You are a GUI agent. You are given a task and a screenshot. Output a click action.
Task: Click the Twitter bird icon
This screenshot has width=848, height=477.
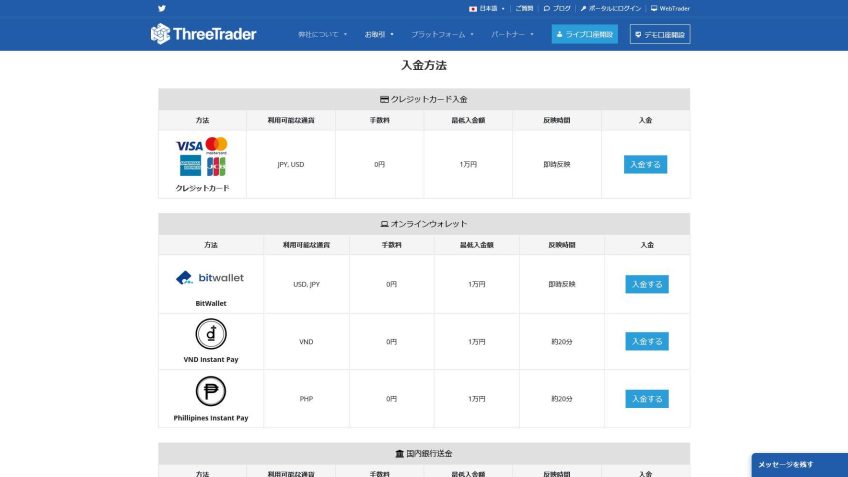tap(162, 8)
